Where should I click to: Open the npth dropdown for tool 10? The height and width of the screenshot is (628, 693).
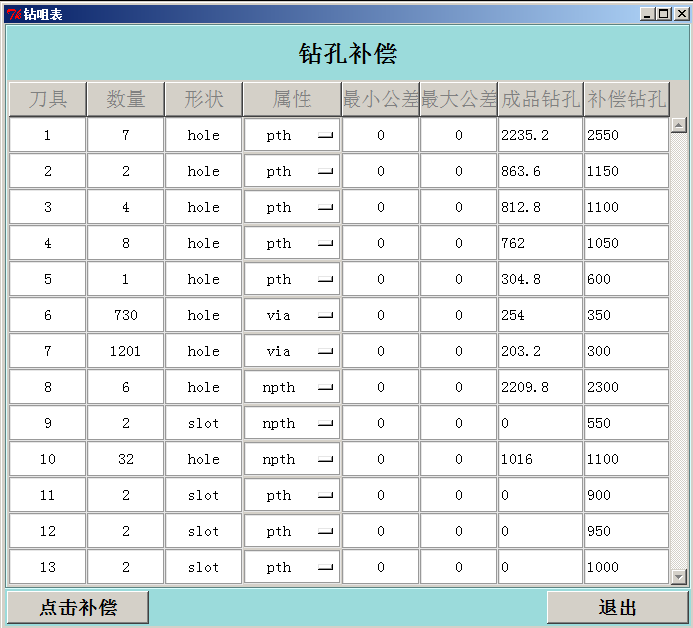click(292, 459)
